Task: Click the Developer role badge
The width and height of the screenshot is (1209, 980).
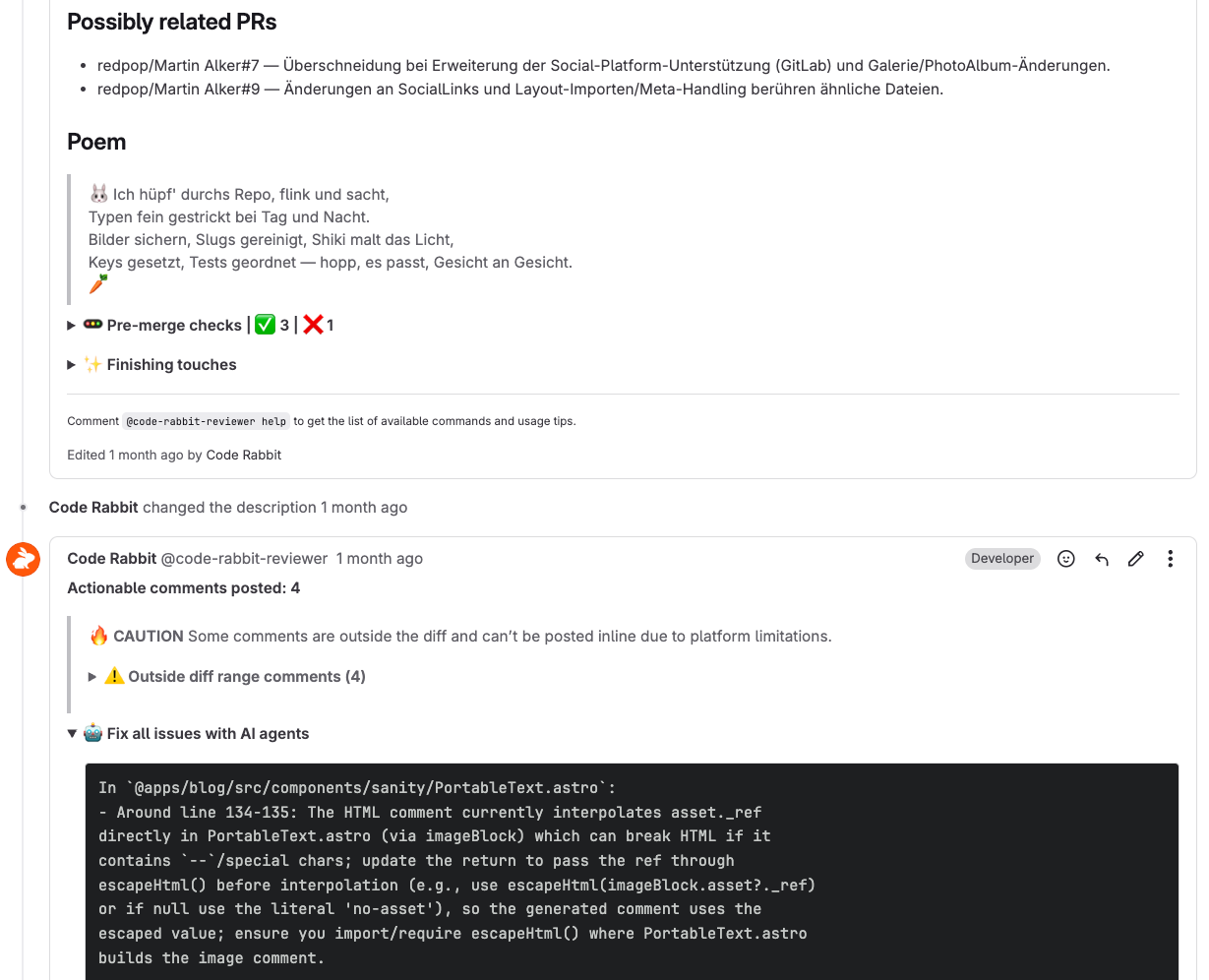Action: tap(1001, 558)
